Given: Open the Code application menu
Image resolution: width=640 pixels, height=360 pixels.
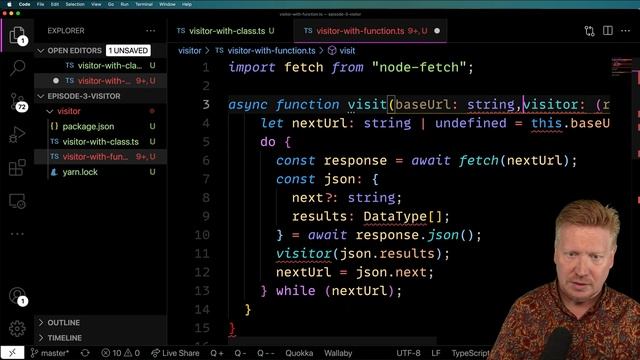Looking at the screenshot, I should coord(24,4).
